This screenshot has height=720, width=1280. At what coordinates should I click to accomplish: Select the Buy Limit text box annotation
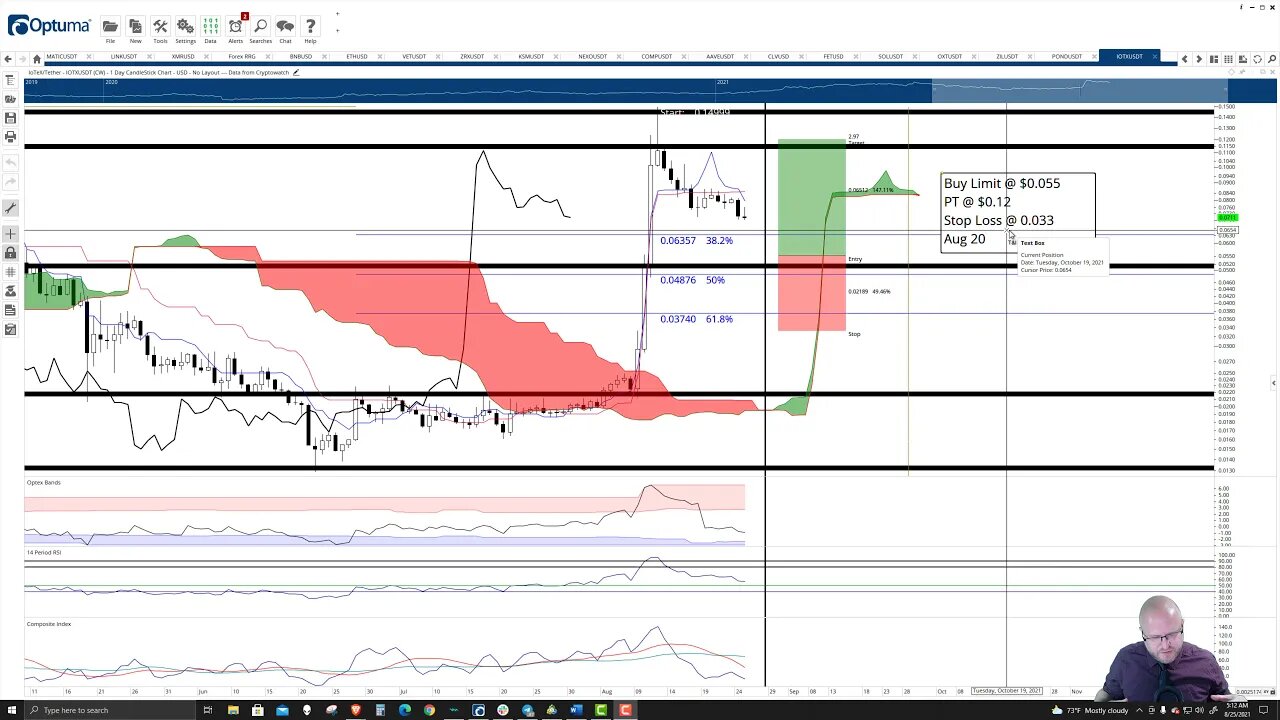point(1018,211)
